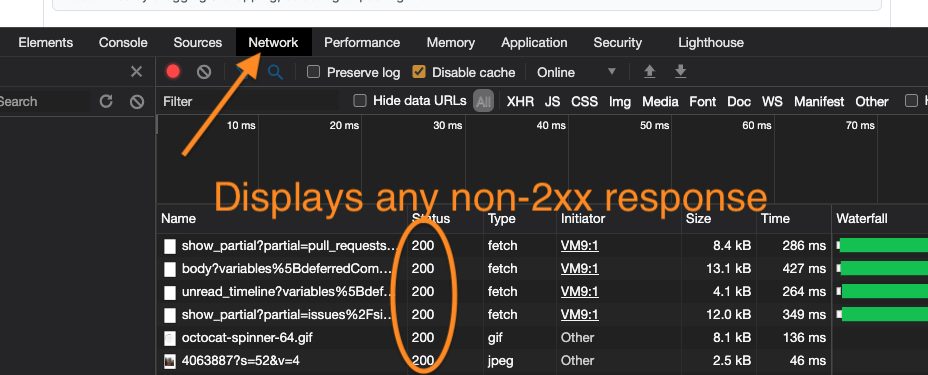Filter requests by JS

click(x=552, y=102)
